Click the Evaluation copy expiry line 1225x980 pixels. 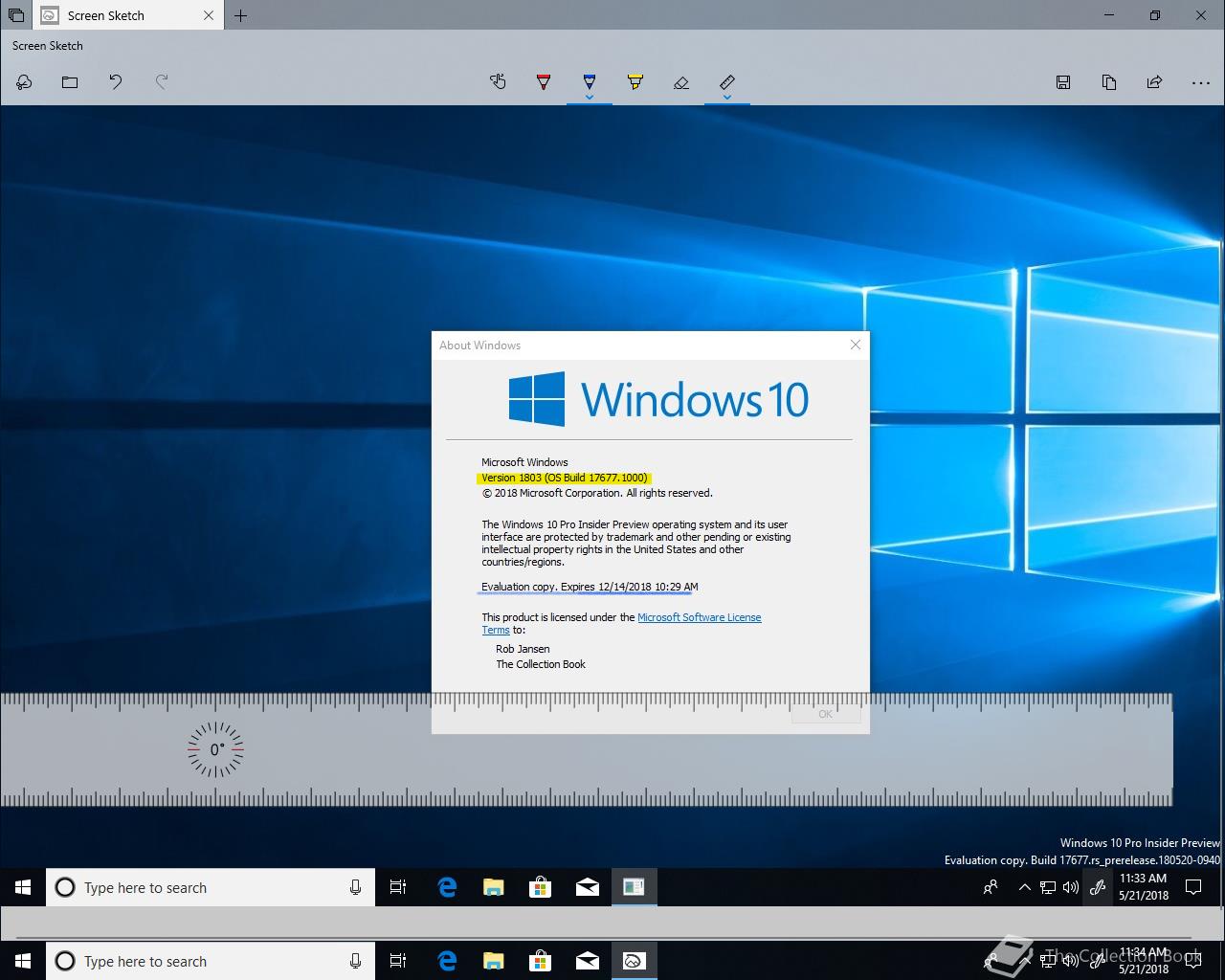pos(590,587)
